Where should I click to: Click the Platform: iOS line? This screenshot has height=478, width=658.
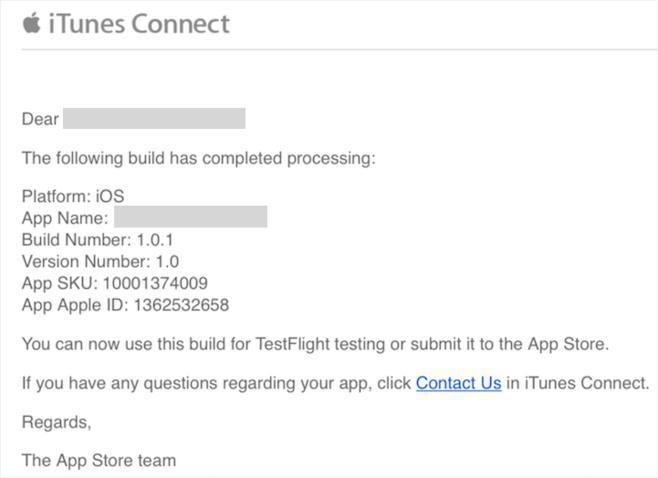pyautogui.click(x=73, y=197)
